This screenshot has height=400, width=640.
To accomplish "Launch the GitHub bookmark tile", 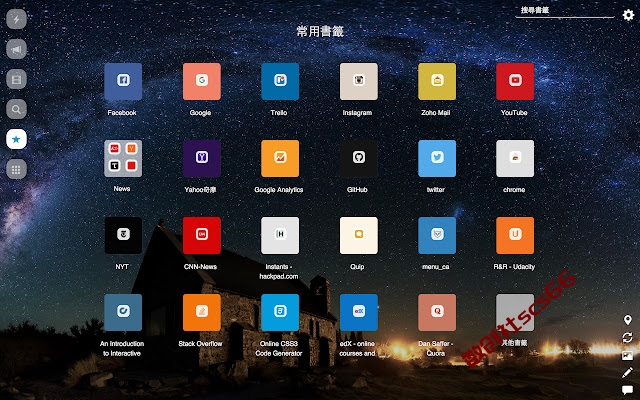I will tap(359, 158).
